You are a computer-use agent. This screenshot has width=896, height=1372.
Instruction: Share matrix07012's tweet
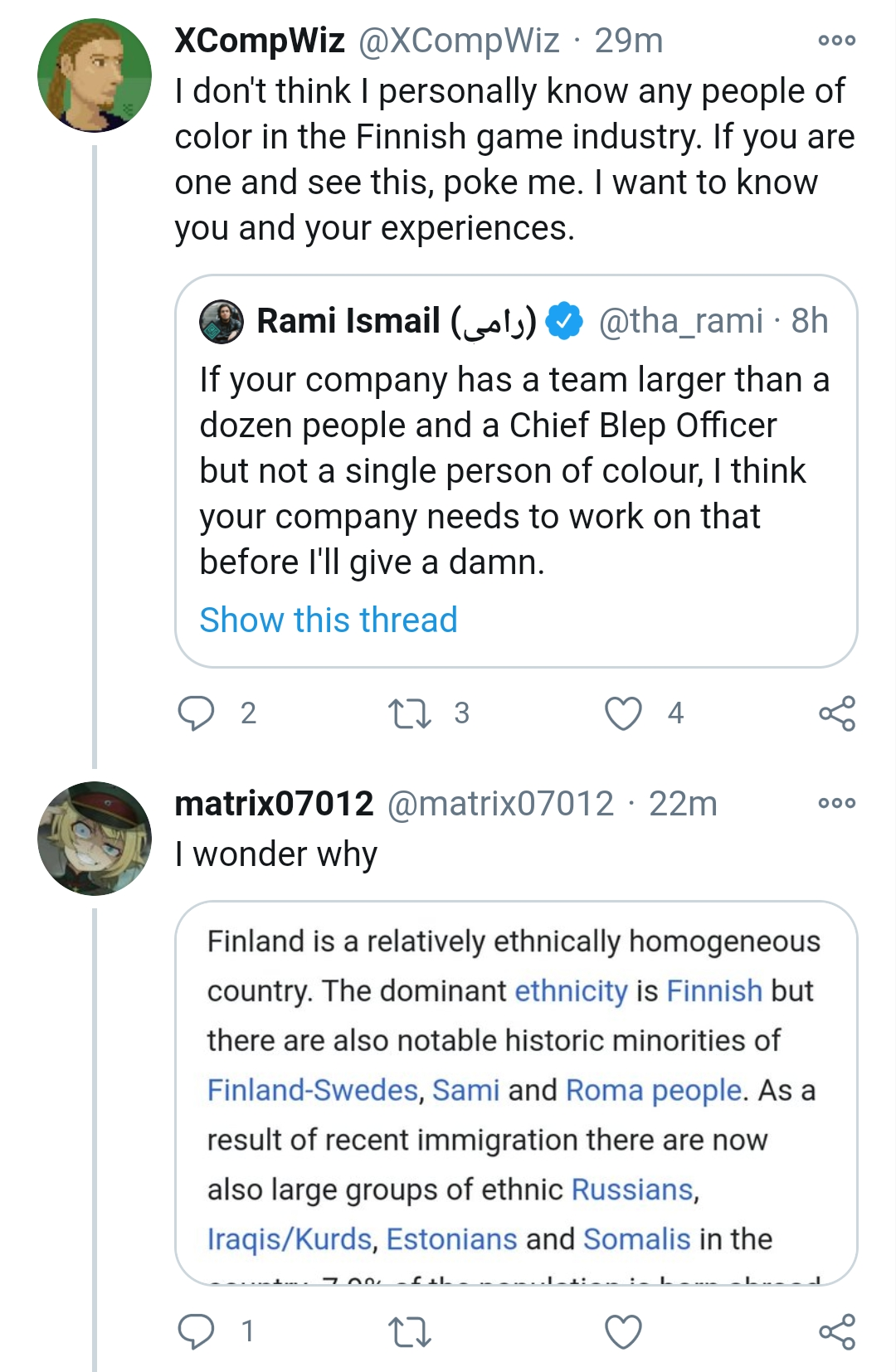tap(836, 1331)
